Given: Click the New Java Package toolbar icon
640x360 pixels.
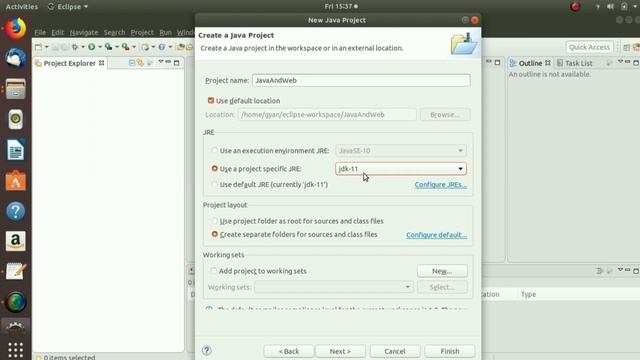Looking at the screenshot, I should pyautogui.click(x=145, y=47).
